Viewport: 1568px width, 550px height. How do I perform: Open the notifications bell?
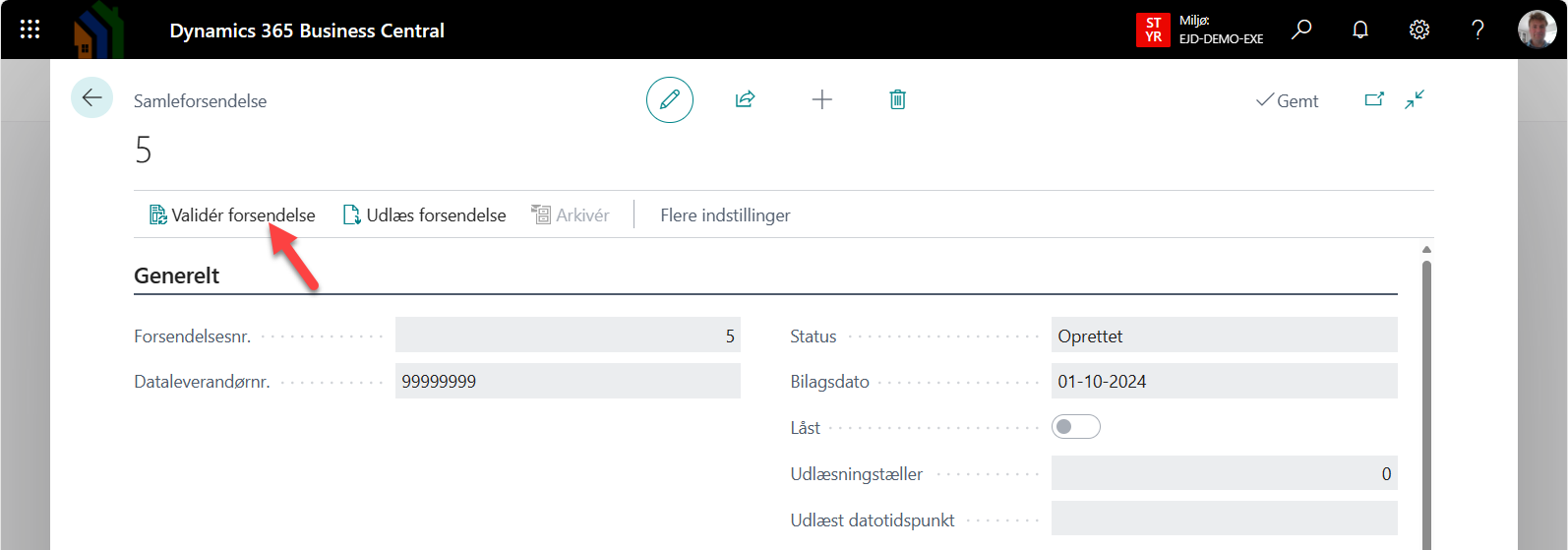point(1360,30)
